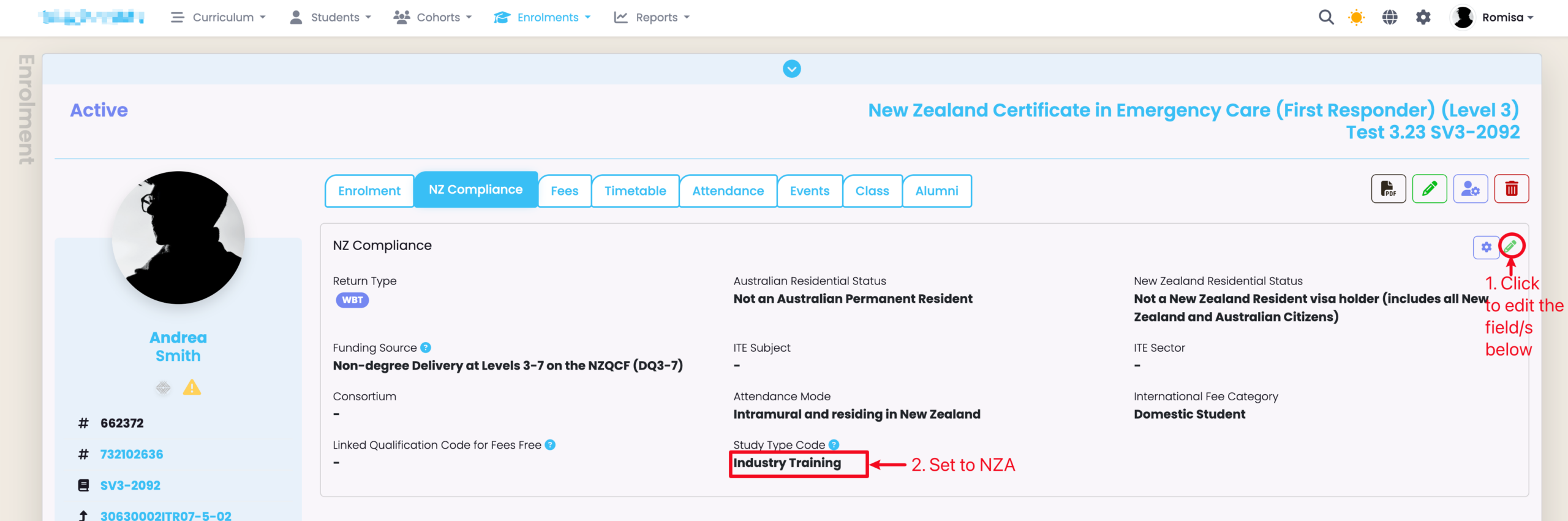Screen dimensions: 1568x521
Task: Open NZ Compliance panel gear settings
Action: [1486, 247]
